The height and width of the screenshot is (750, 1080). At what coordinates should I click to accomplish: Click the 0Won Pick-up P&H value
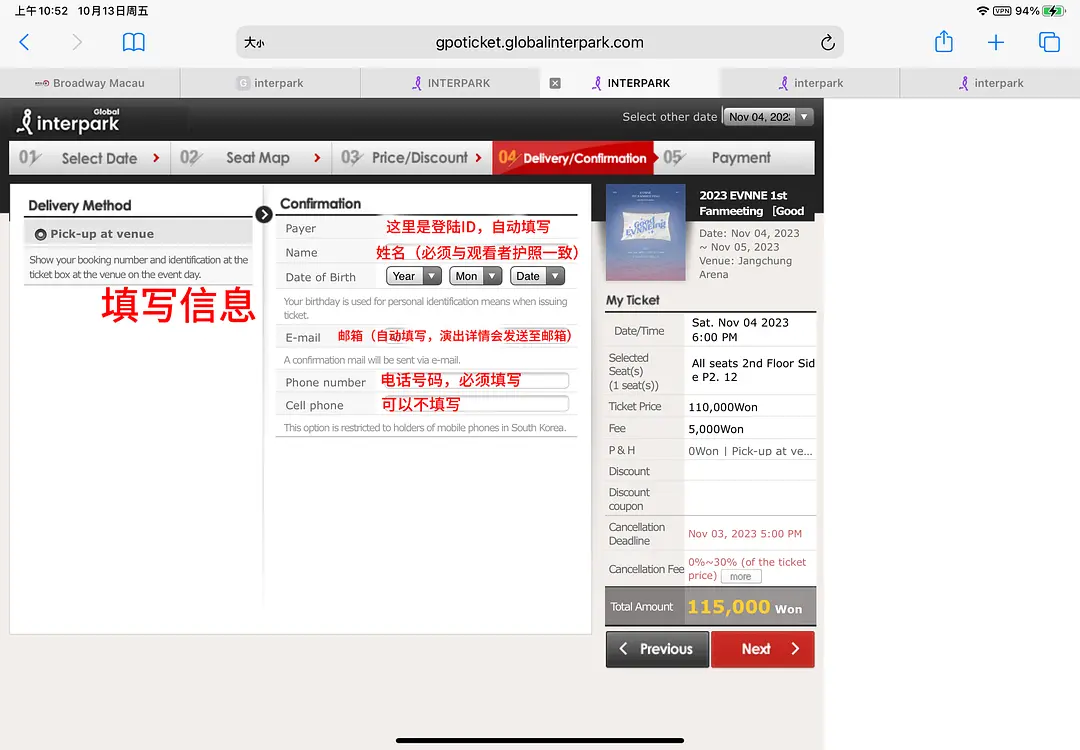tap(750, 451)
